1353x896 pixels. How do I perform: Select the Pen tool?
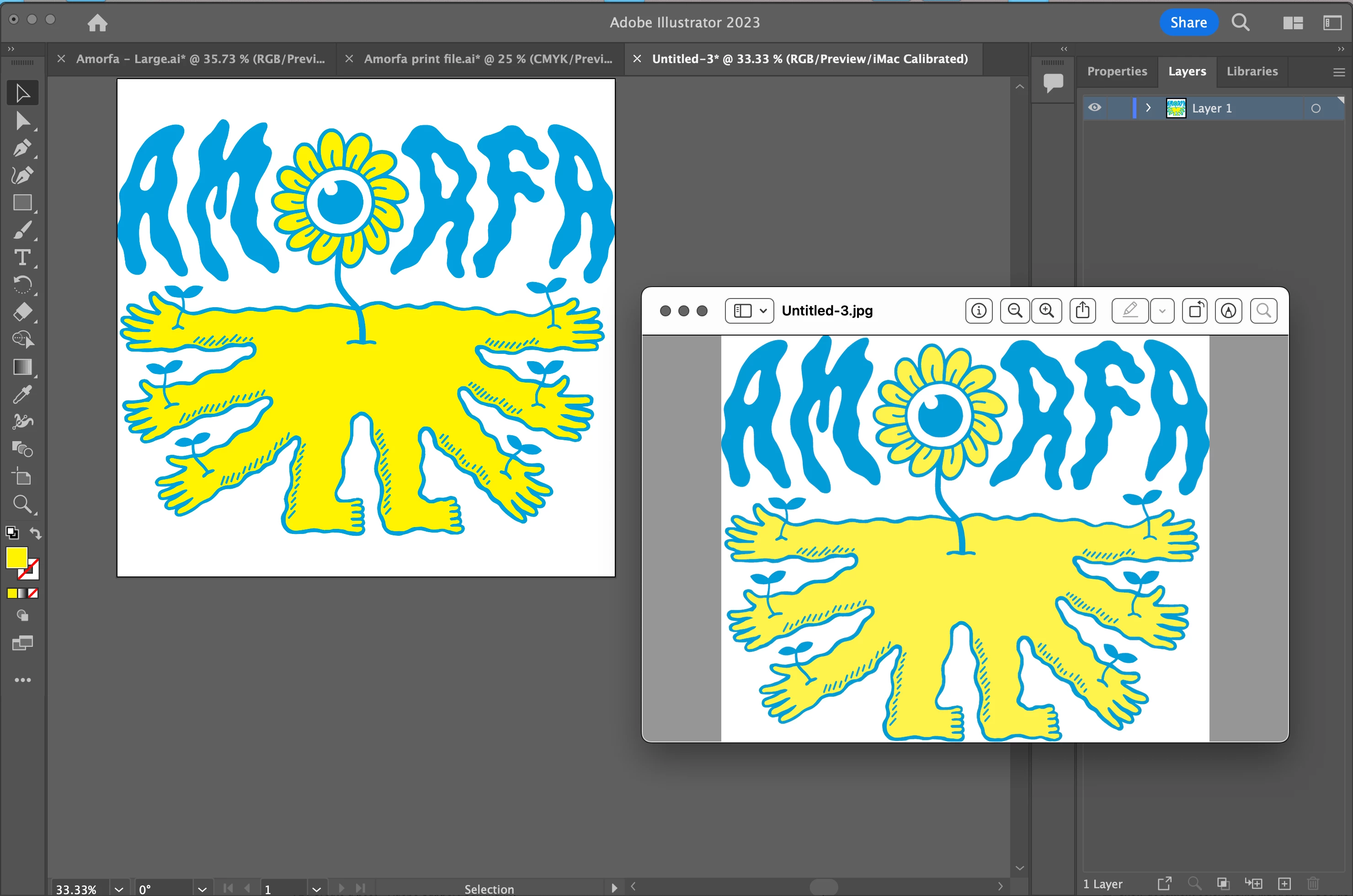coord(22,148)
